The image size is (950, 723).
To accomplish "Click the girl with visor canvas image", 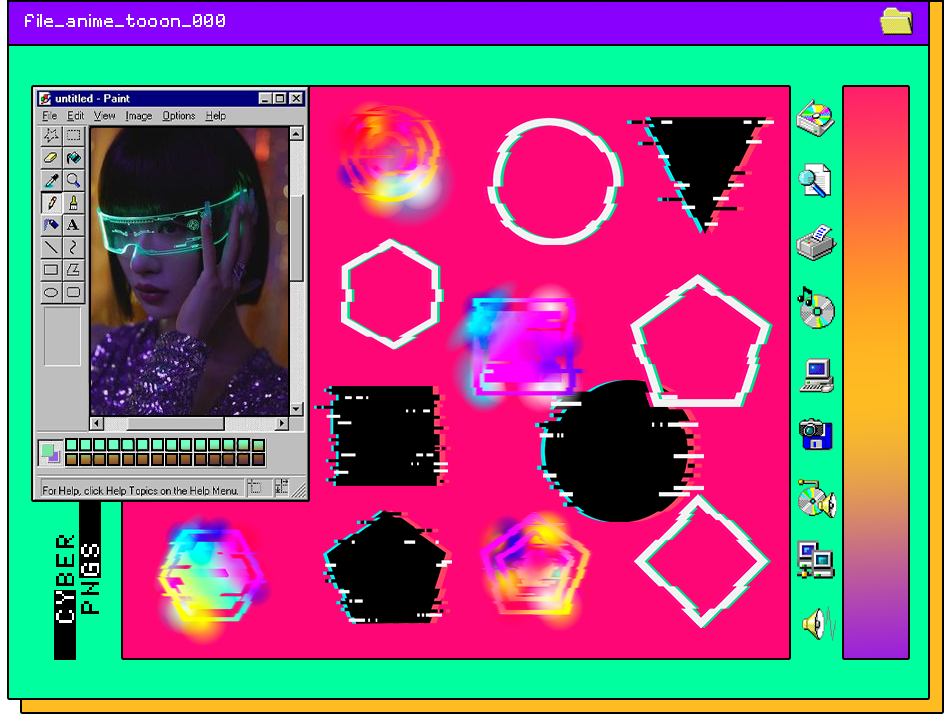I will click(189, 271).
